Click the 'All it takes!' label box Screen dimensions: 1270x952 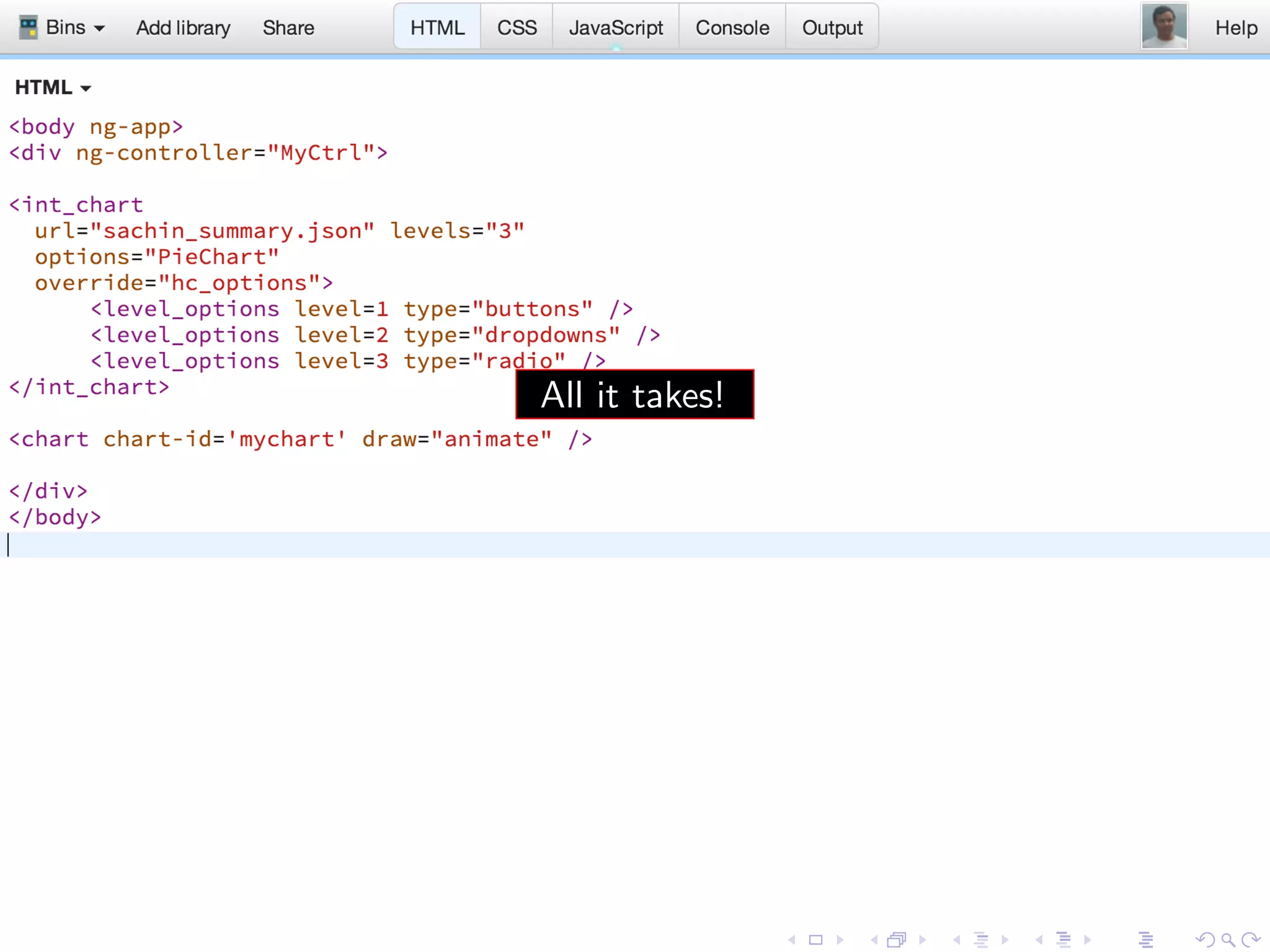click(x=634, y=395)
